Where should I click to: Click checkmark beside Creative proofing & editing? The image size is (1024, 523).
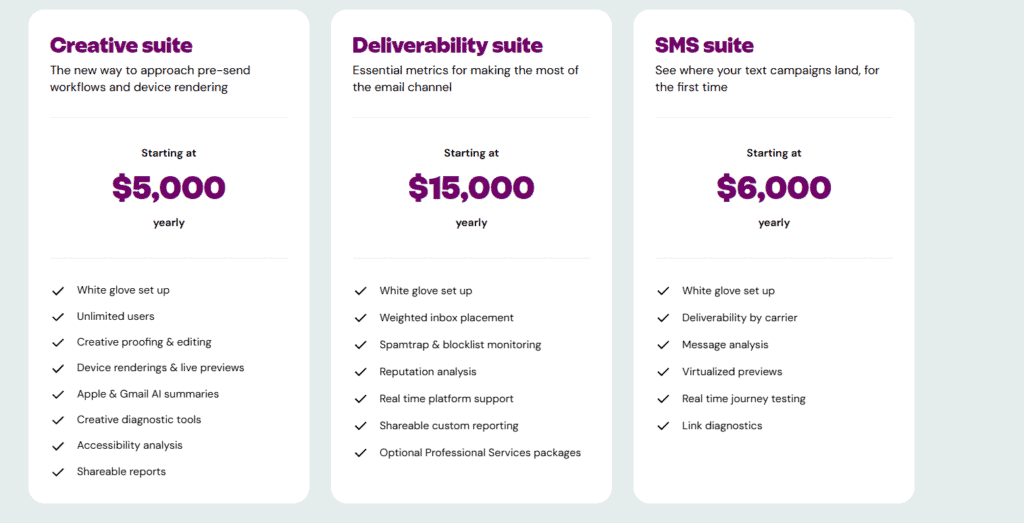pyautogui.click(x=58, y=343)
